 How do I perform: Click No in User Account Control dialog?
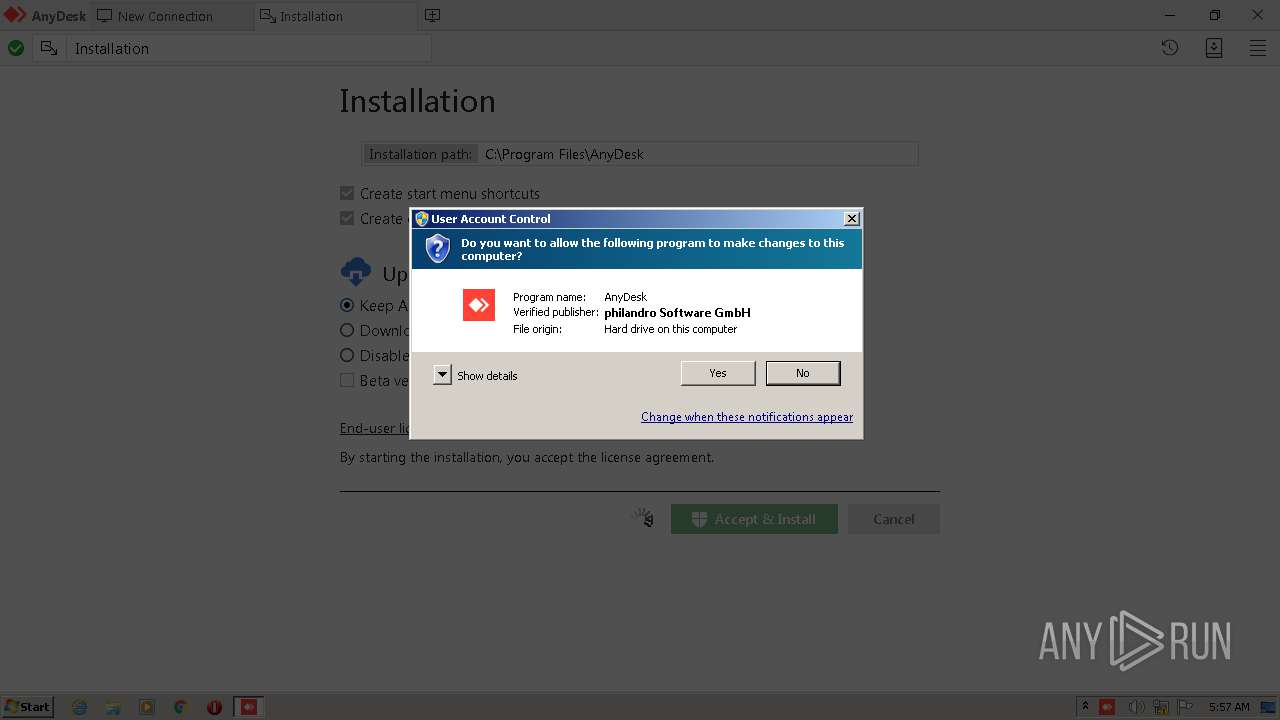[803, 373]
